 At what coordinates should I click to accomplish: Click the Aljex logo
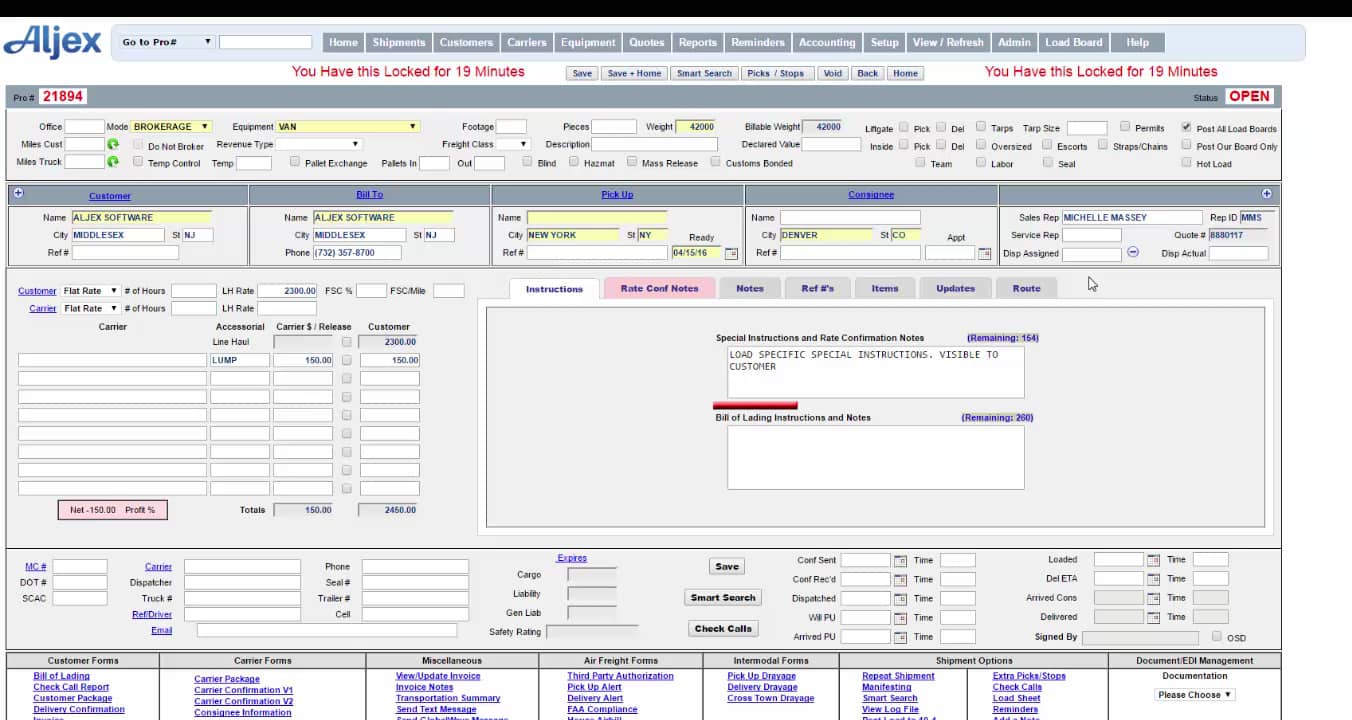(53, 42)
